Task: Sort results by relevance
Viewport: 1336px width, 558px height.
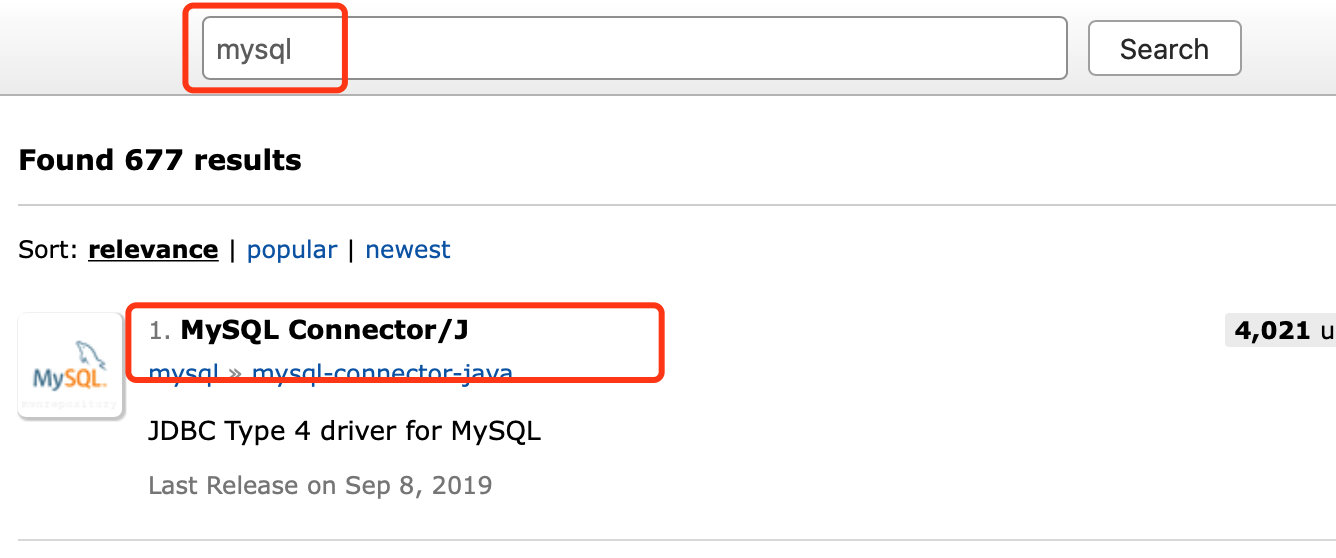Action: click(x=153, y=249)
